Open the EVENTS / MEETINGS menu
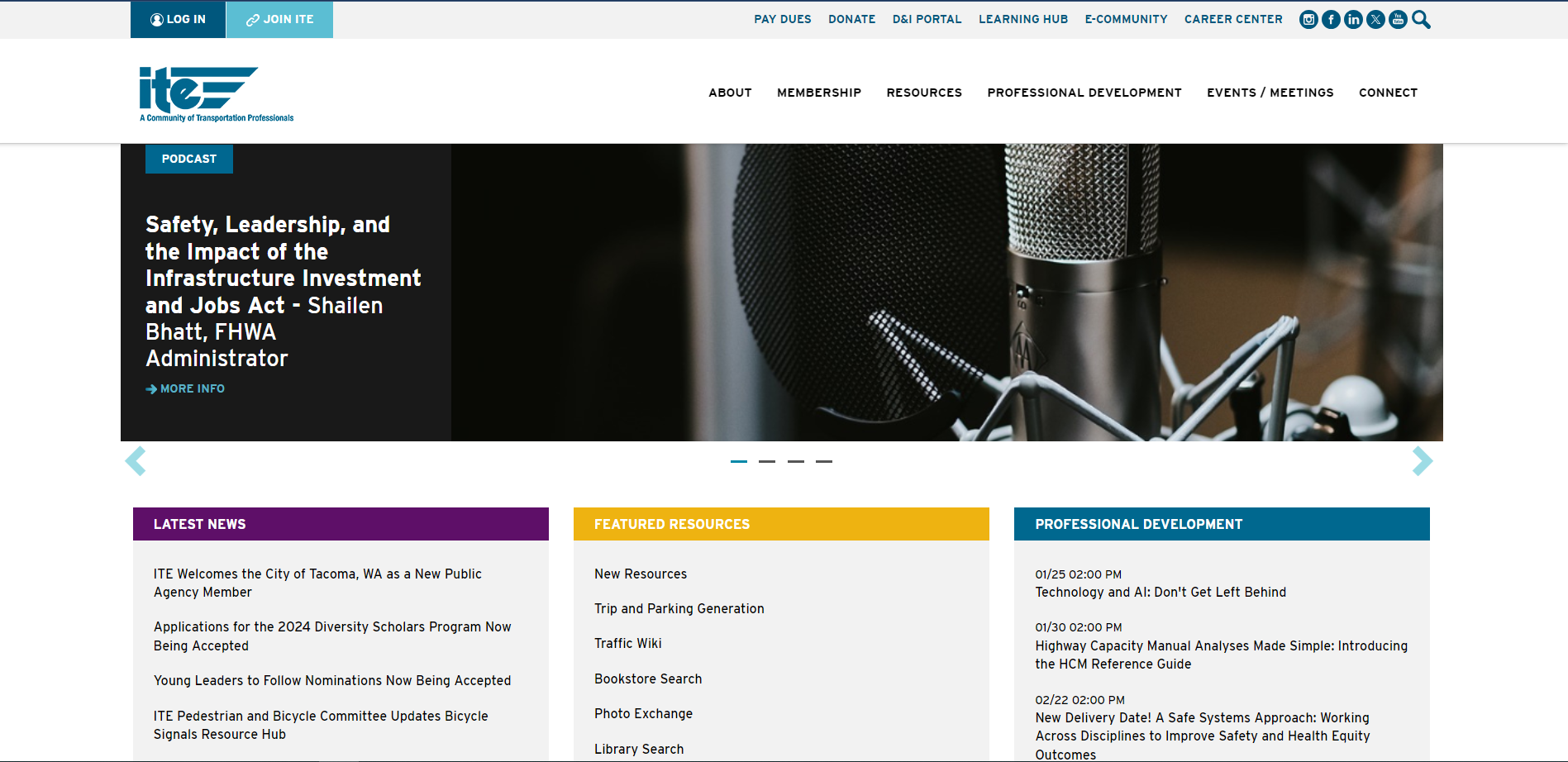 pos(1270,93)
